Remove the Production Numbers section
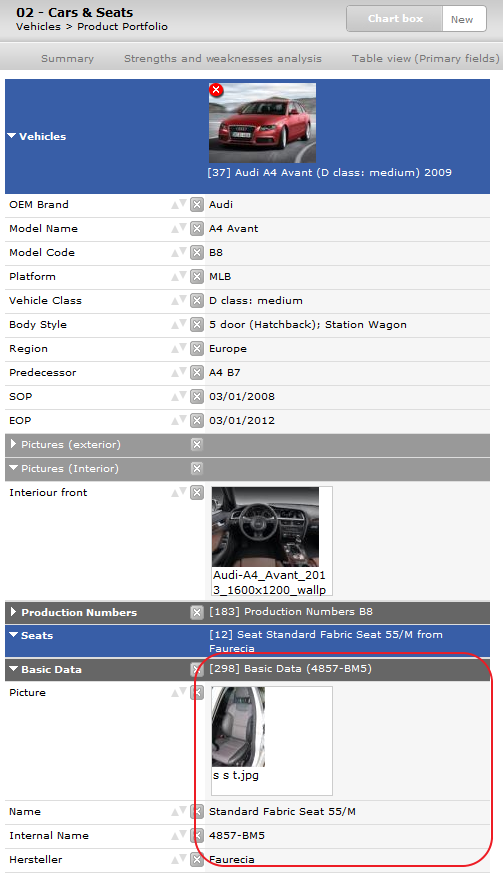The height and width of the screenshot is (873, 503). (x=197, y=612)
